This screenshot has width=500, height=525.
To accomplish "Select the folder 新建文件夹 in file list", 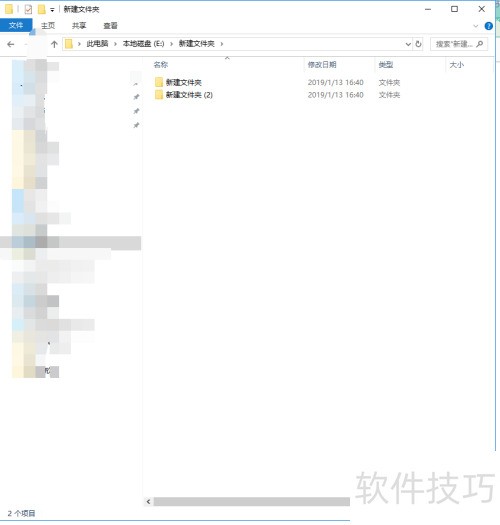I will pos(184,82).
